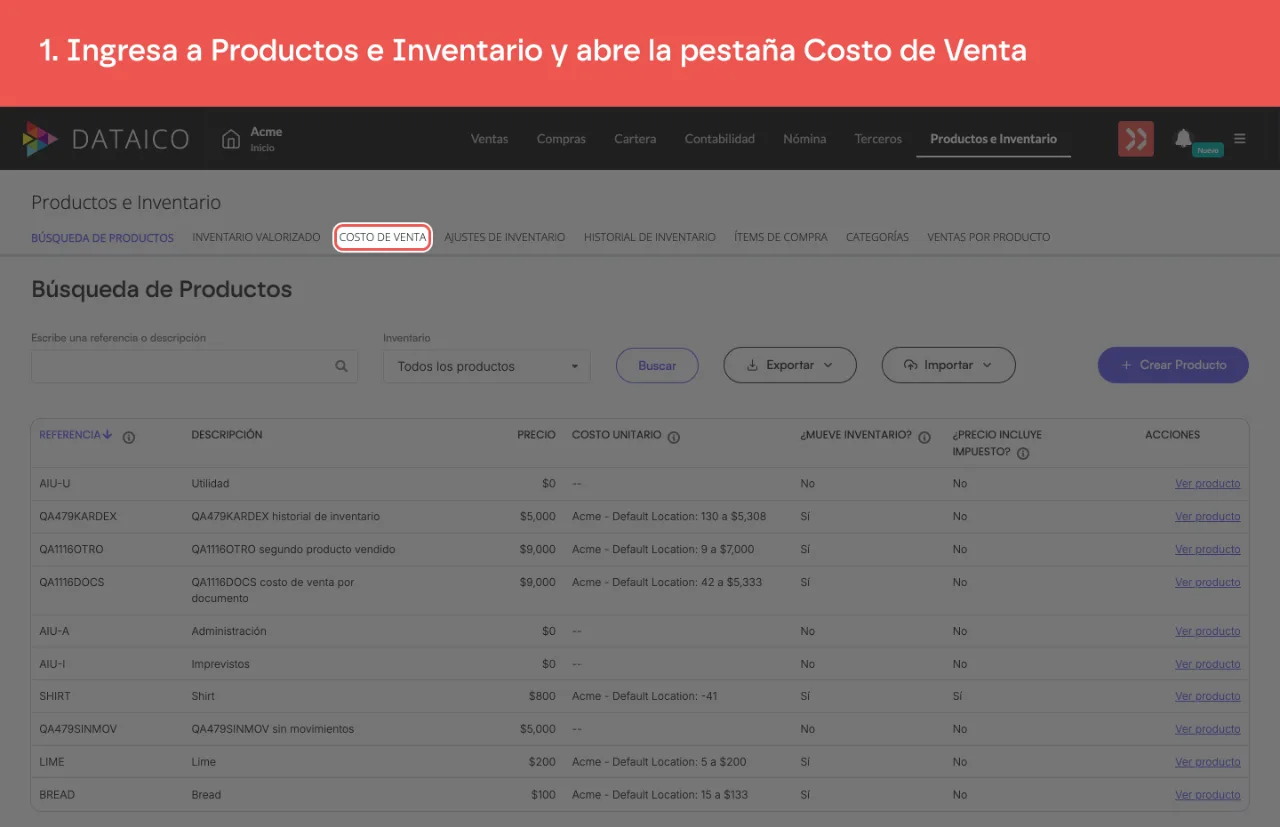
Task: Click the 'Imprevistos' description cell
Action: coord(221,664)
